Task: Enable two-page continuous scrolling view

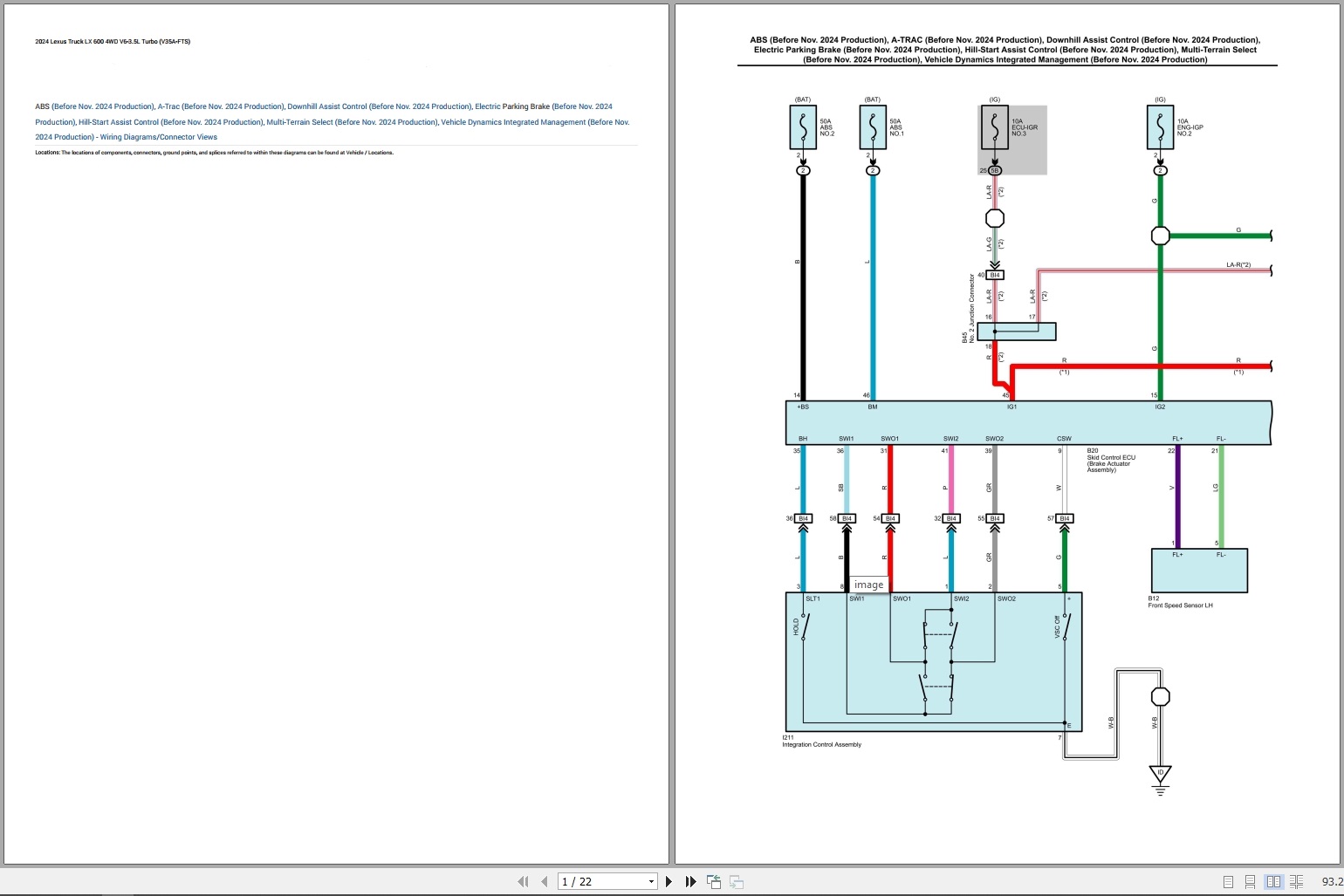Action: 1296,882
